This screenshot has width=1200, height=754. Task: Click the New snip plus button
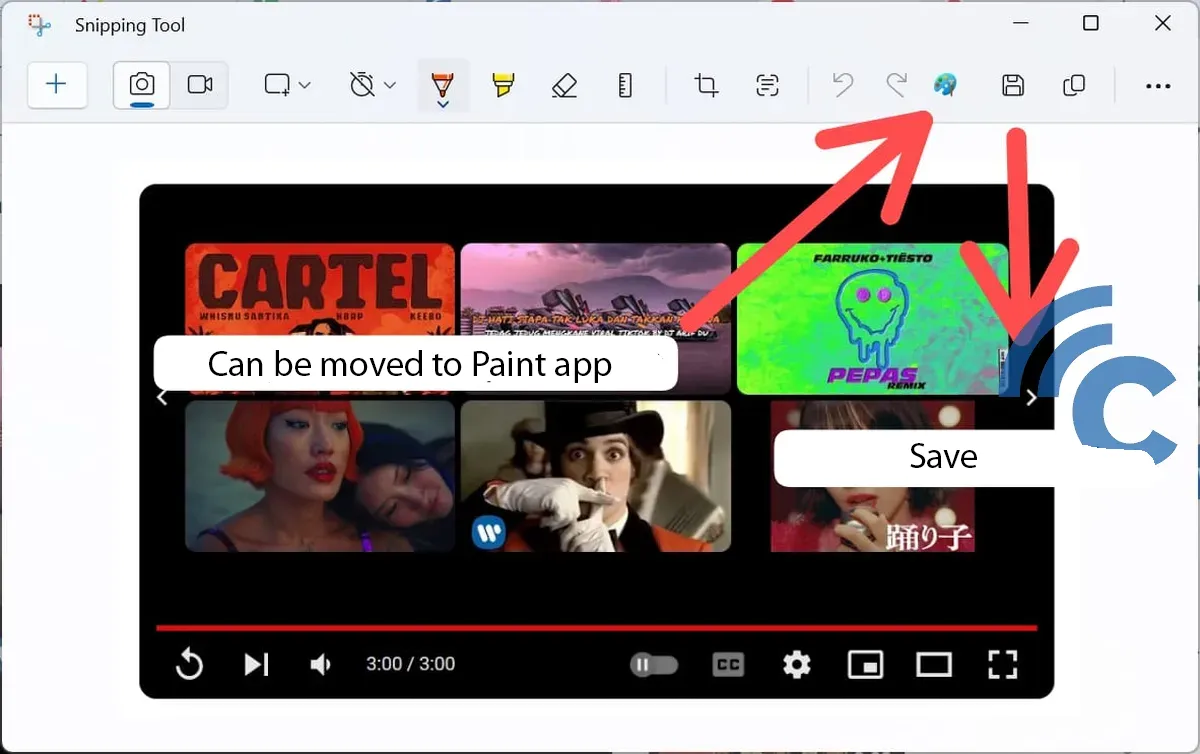(x=57, y=85)
